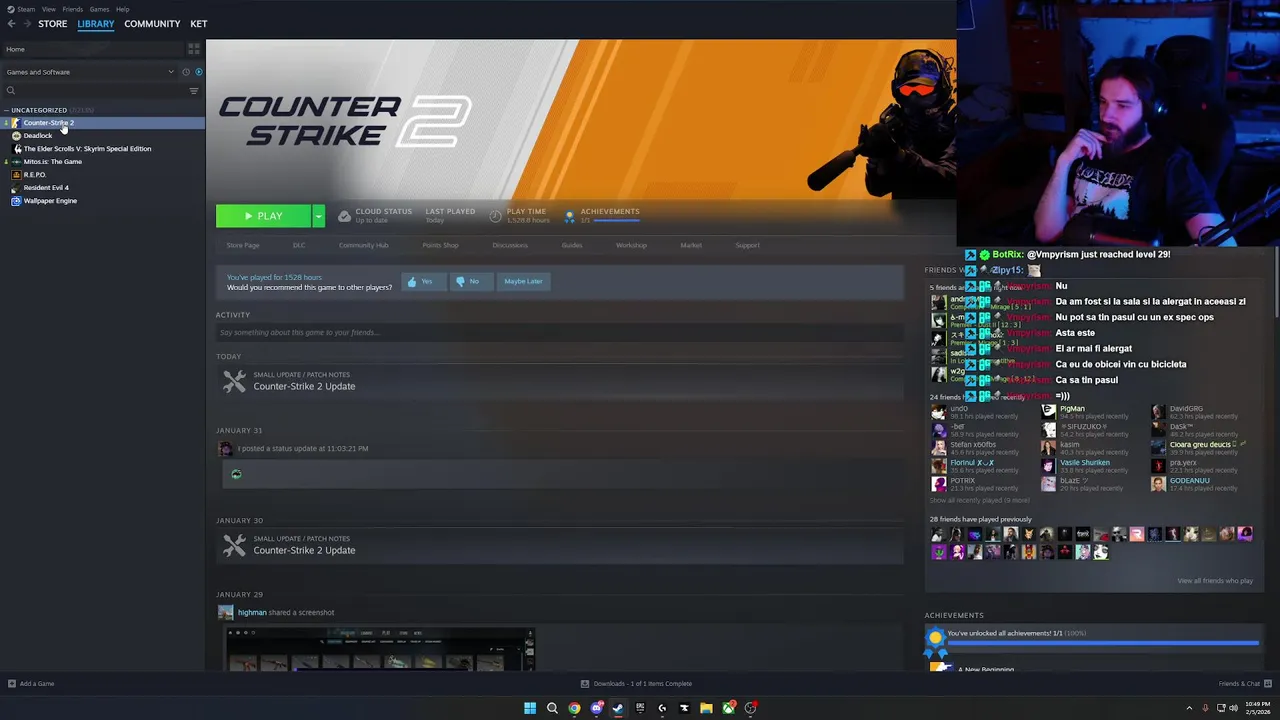Open the DLC link
Image resolution: width=1280 pixels, height=720 pixels.
(299, 245)
